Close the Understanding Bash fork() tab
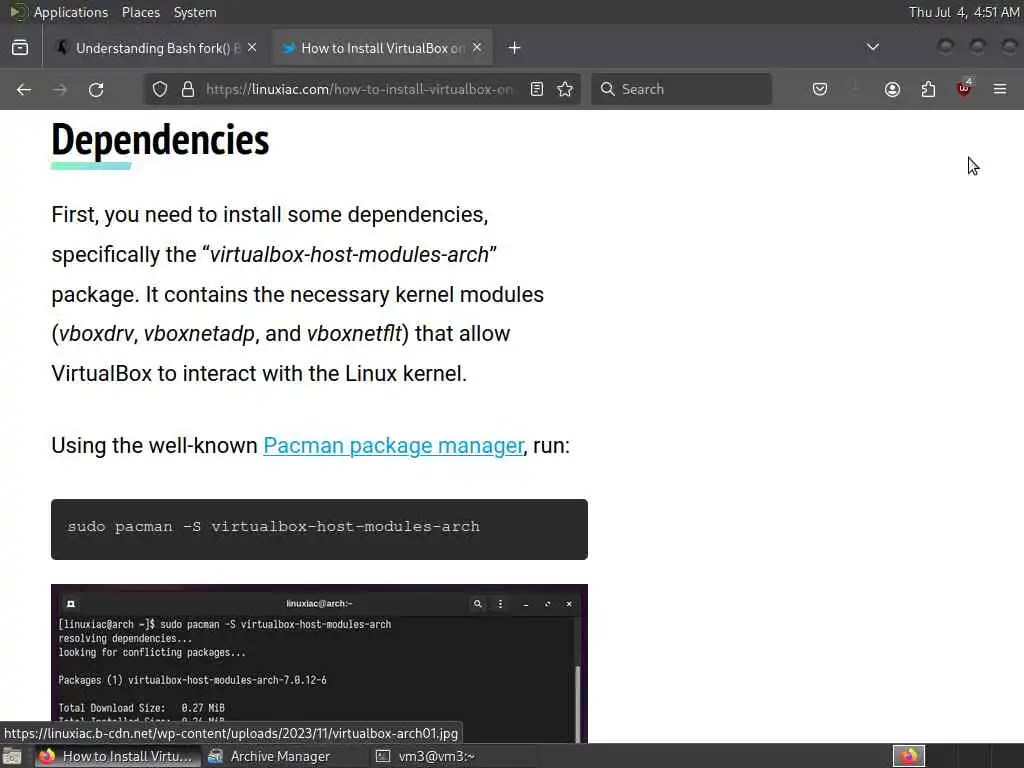The height and width of the screenshot is (768, 1024). [252, 48]
